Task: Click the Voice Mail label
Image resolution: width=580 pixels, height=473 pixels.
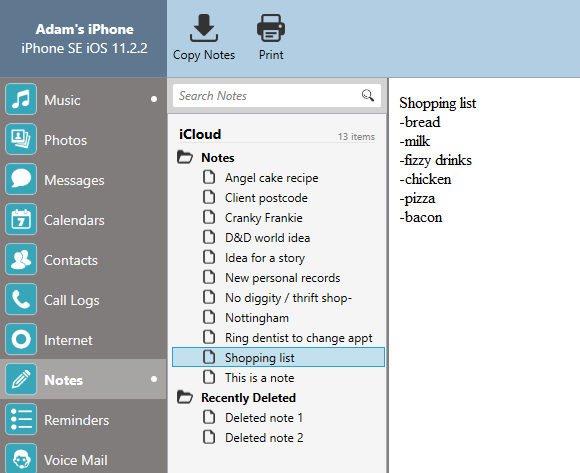Action: pyautogui.click(x=75, y=460)
